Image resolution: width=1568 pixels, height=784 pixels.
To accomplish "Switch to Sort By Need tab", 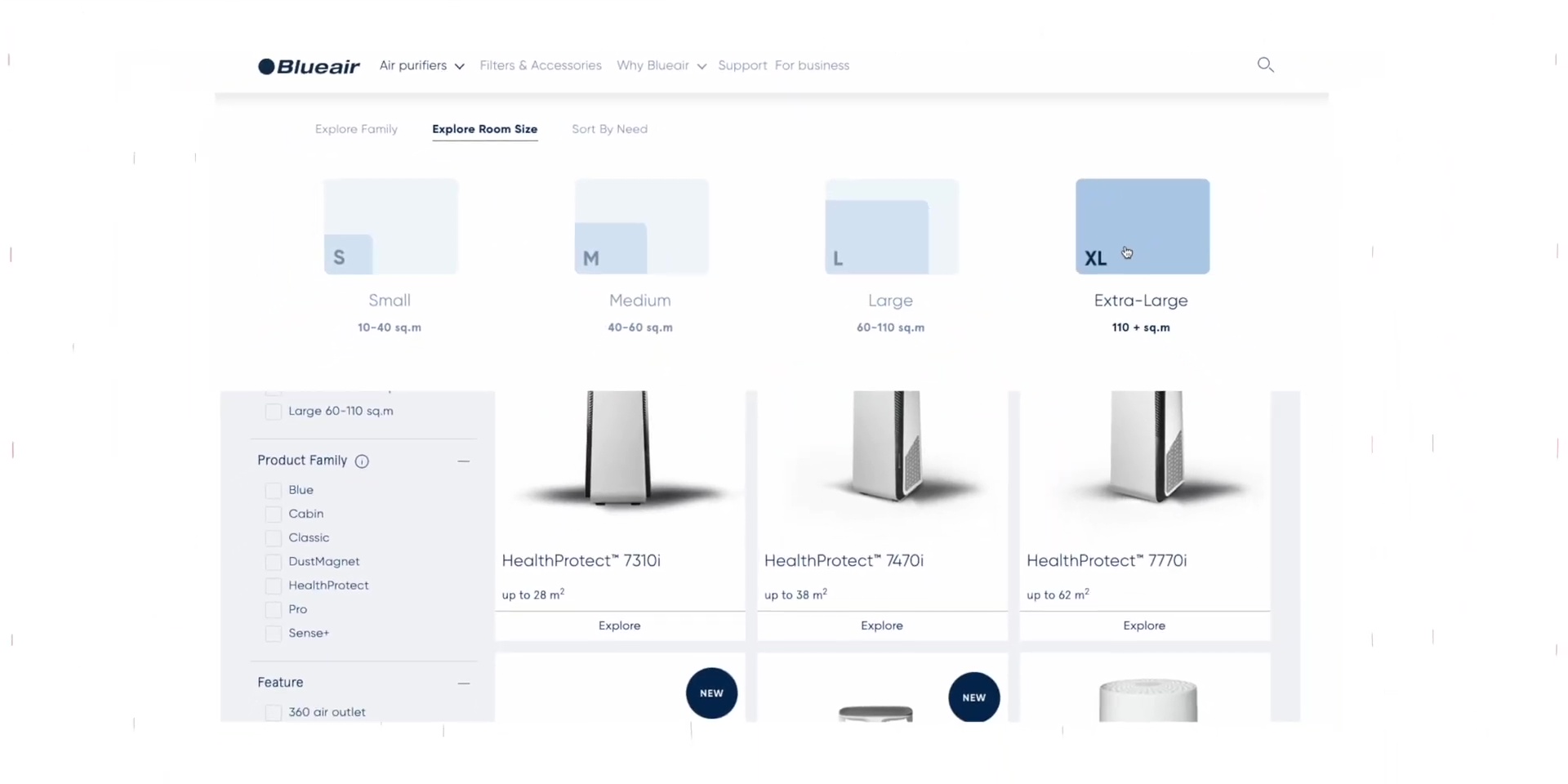I will point(609,129).
